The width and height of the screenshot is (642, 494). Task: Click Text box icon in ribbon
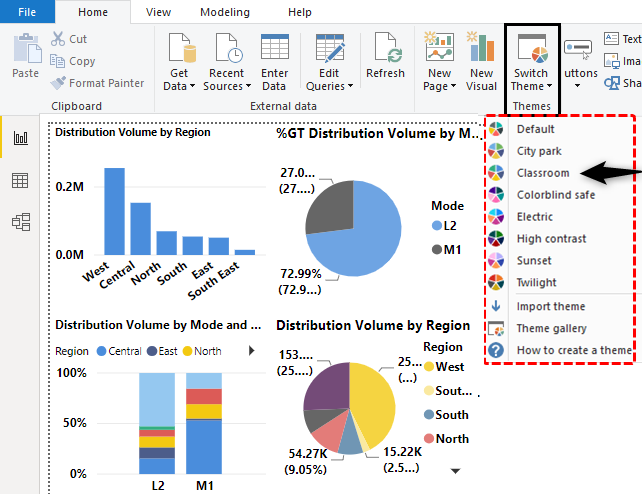click(611, 39)
